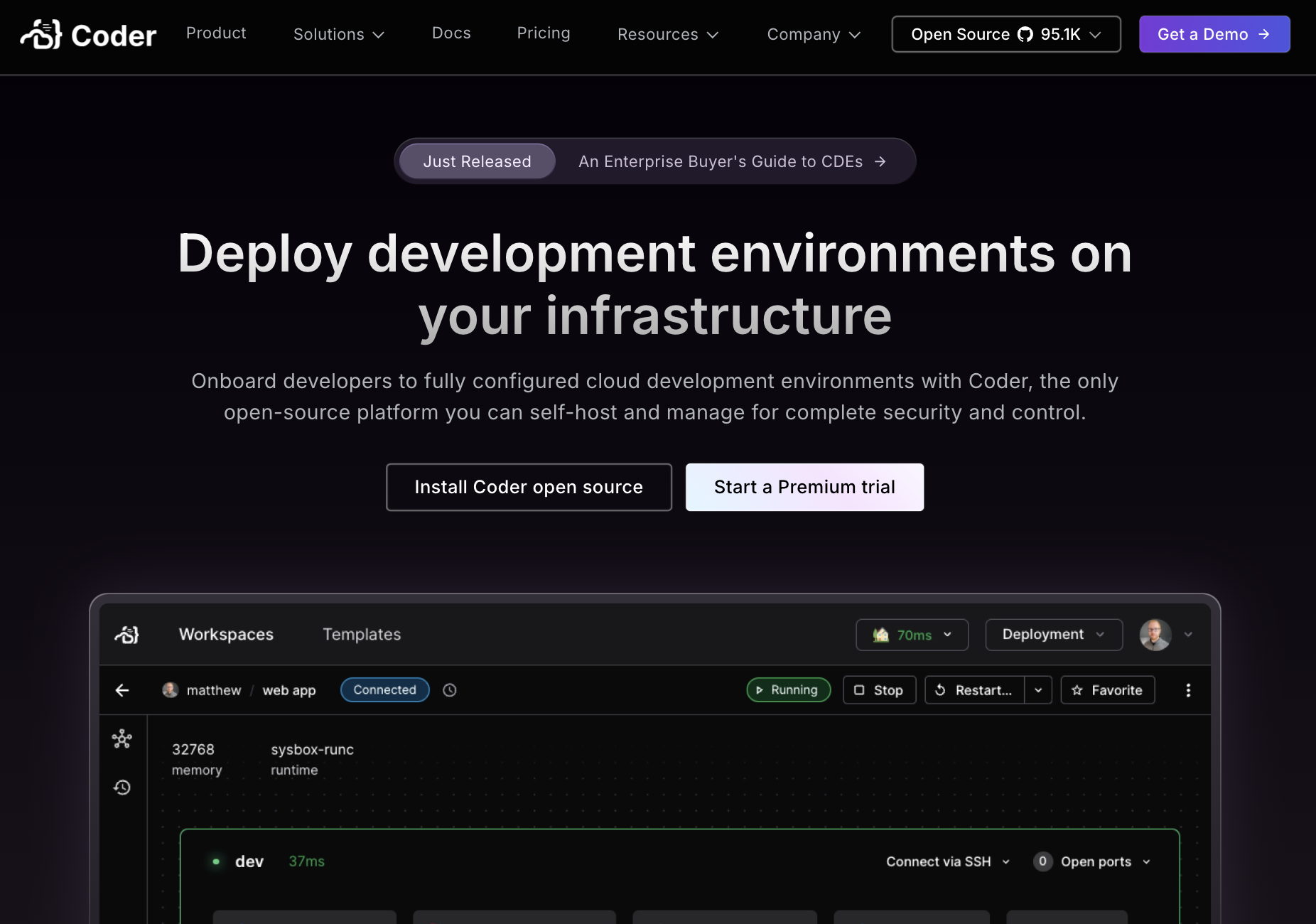
Task: Click the GitHub icon in Open Source button
Action: tap(1025, 34)
